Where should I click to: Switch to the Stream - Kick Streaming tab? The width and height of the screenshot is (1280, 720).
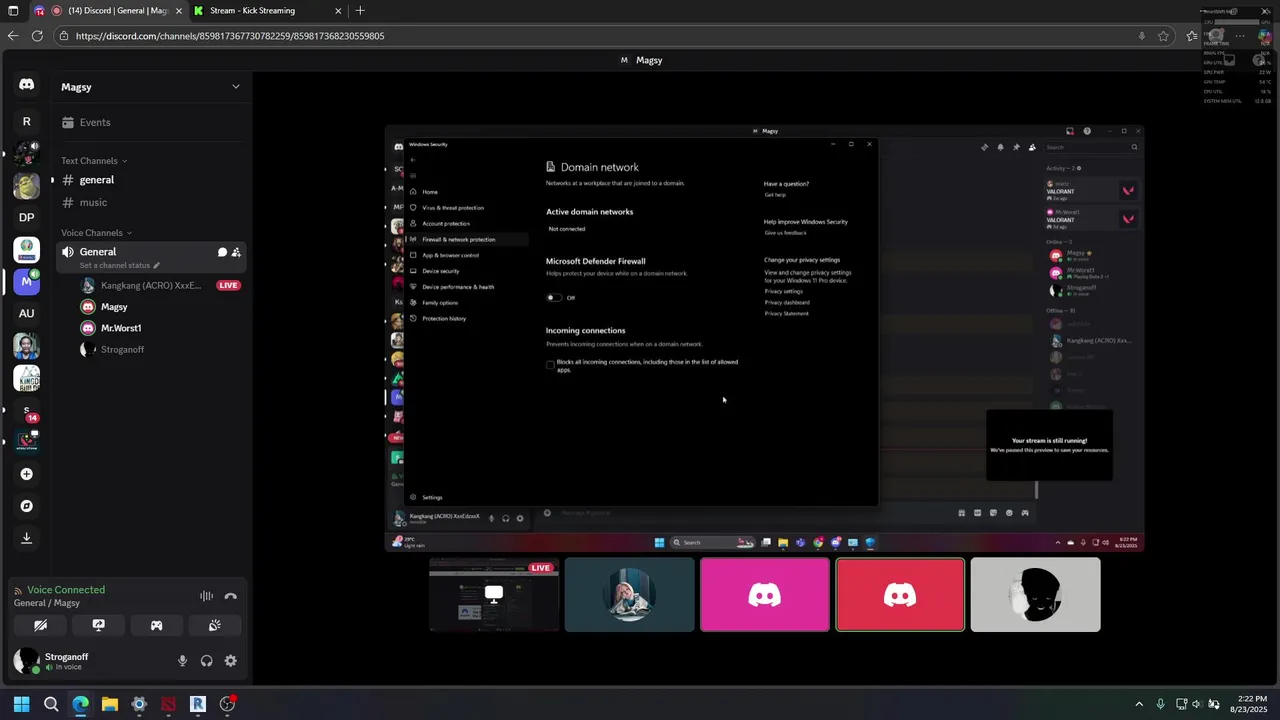[x=268, y=11]
